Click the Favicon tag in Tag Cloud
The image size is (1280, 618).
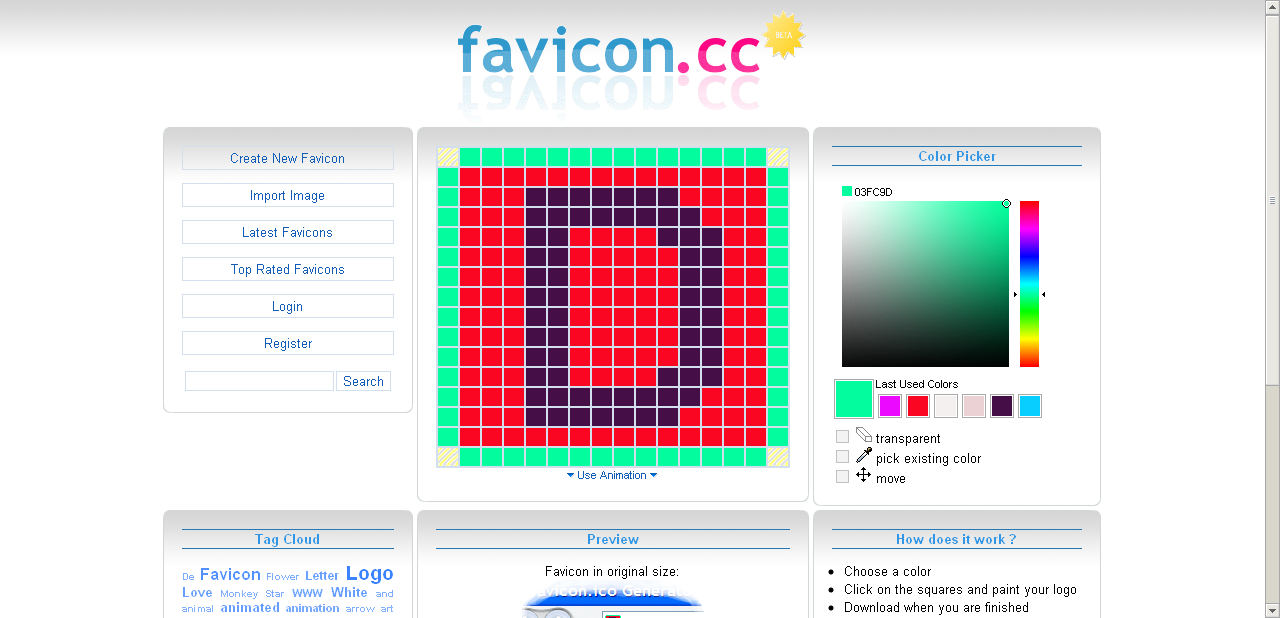tap(230, 574)
